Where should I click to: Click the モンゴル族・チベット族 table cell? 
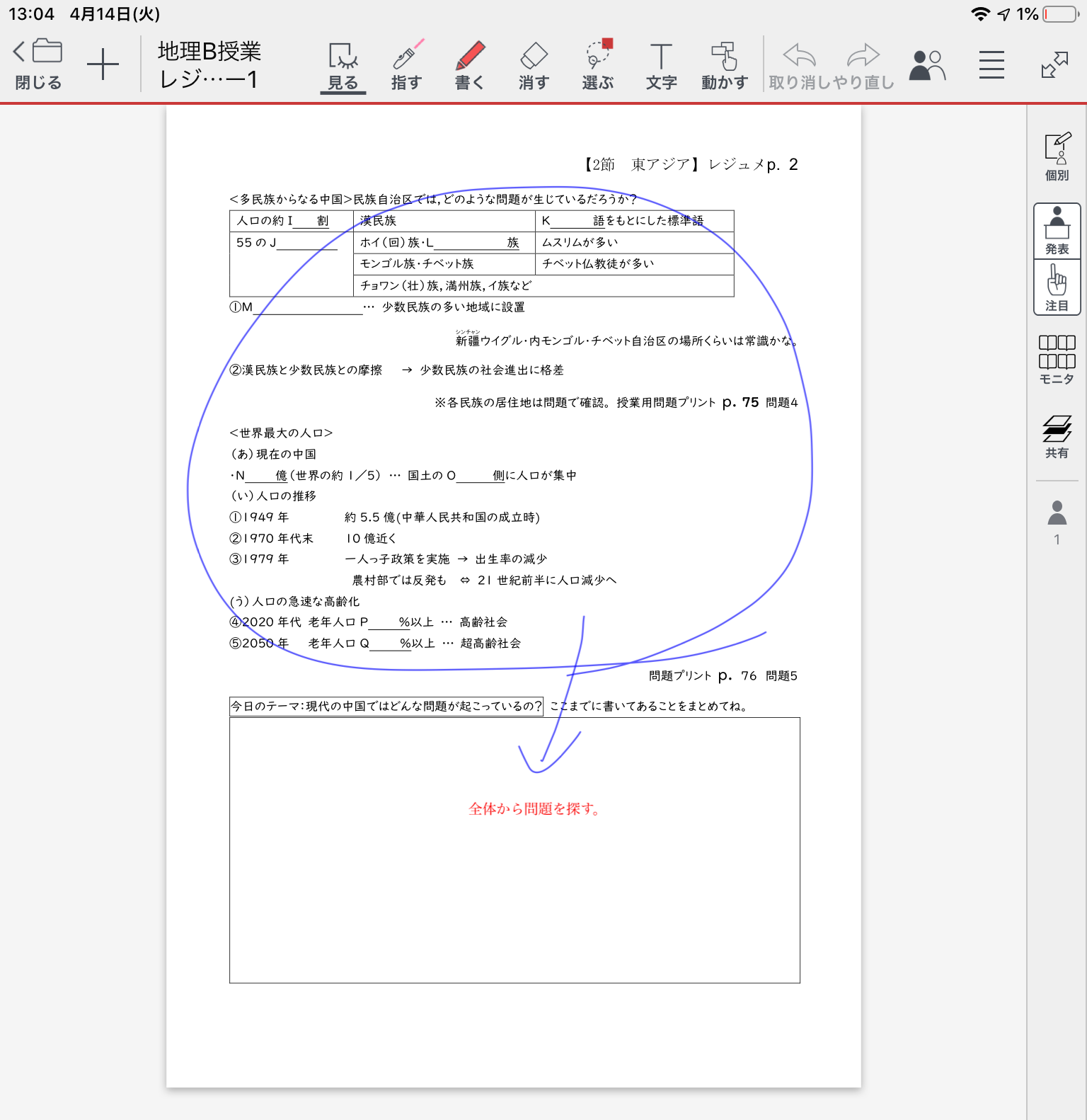click(x=444, y=263)
